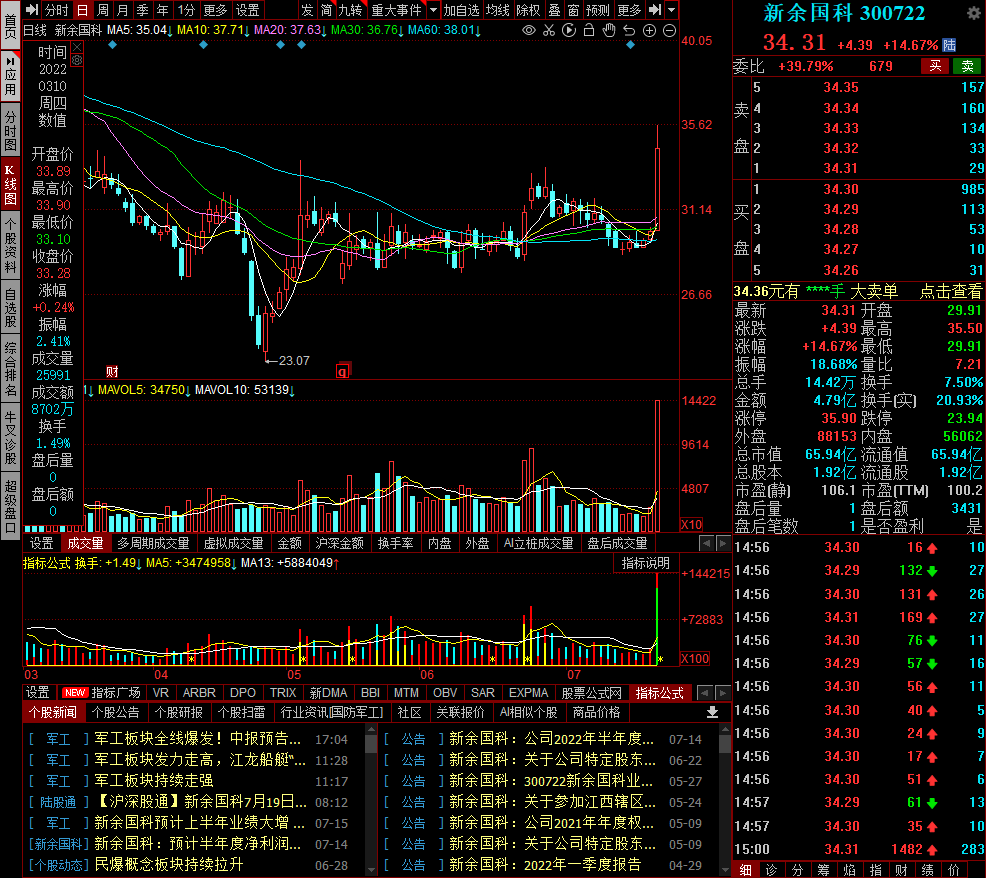Viewport: 986px width, 878px height.
Task: Toggle the 简 simplified view button
Action: click(326, 10)
